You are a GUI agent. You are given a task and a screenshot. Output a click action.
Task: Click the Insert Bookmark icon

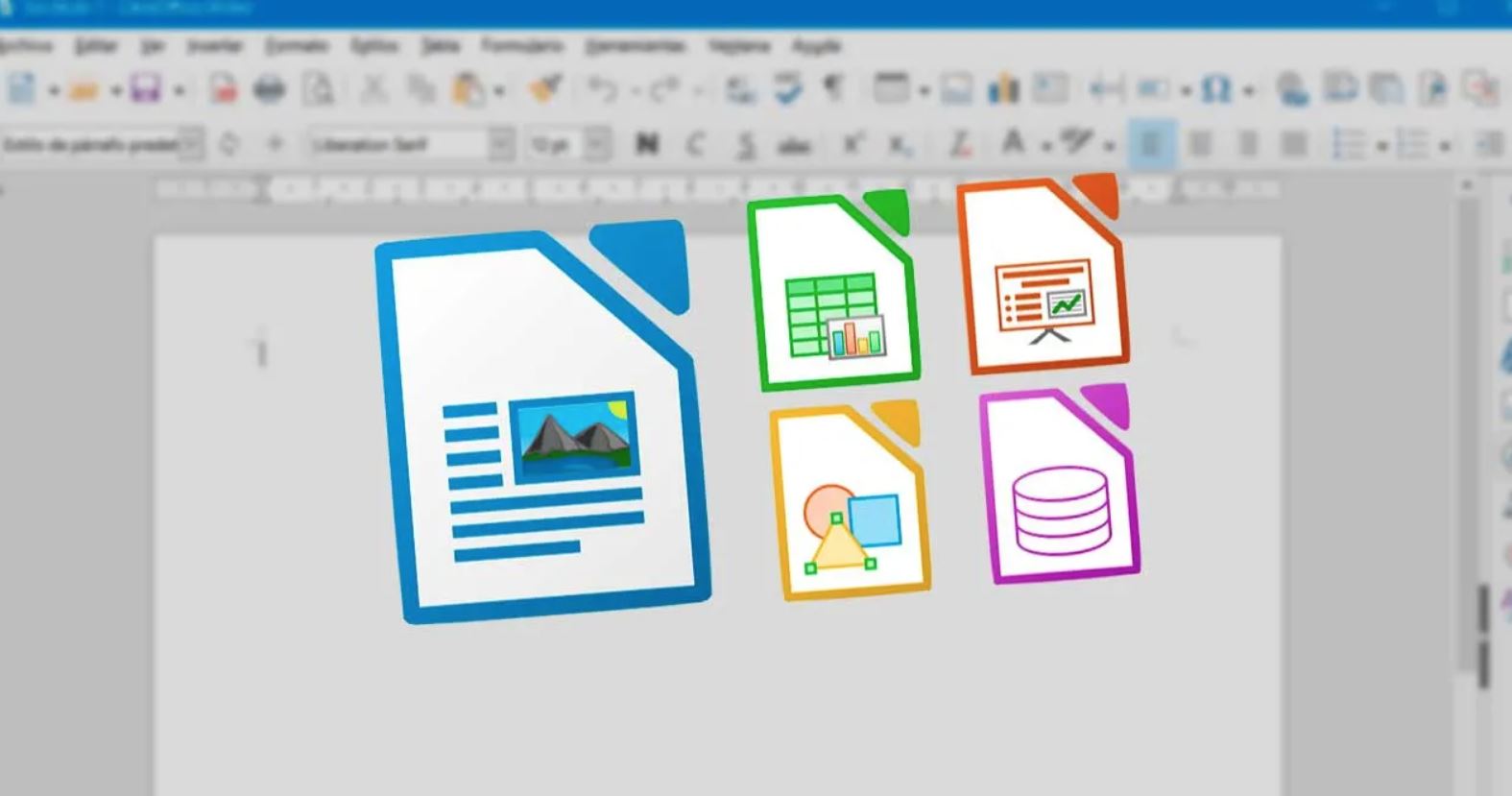coord(1433,89)
